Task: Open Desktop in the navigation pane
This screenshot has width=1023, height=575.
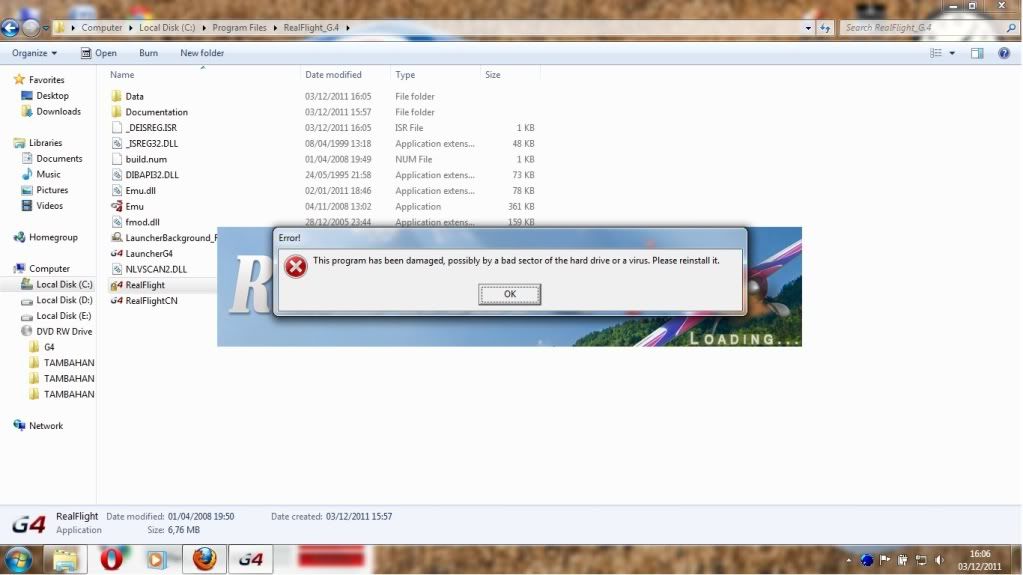Action: pos(52,96)
